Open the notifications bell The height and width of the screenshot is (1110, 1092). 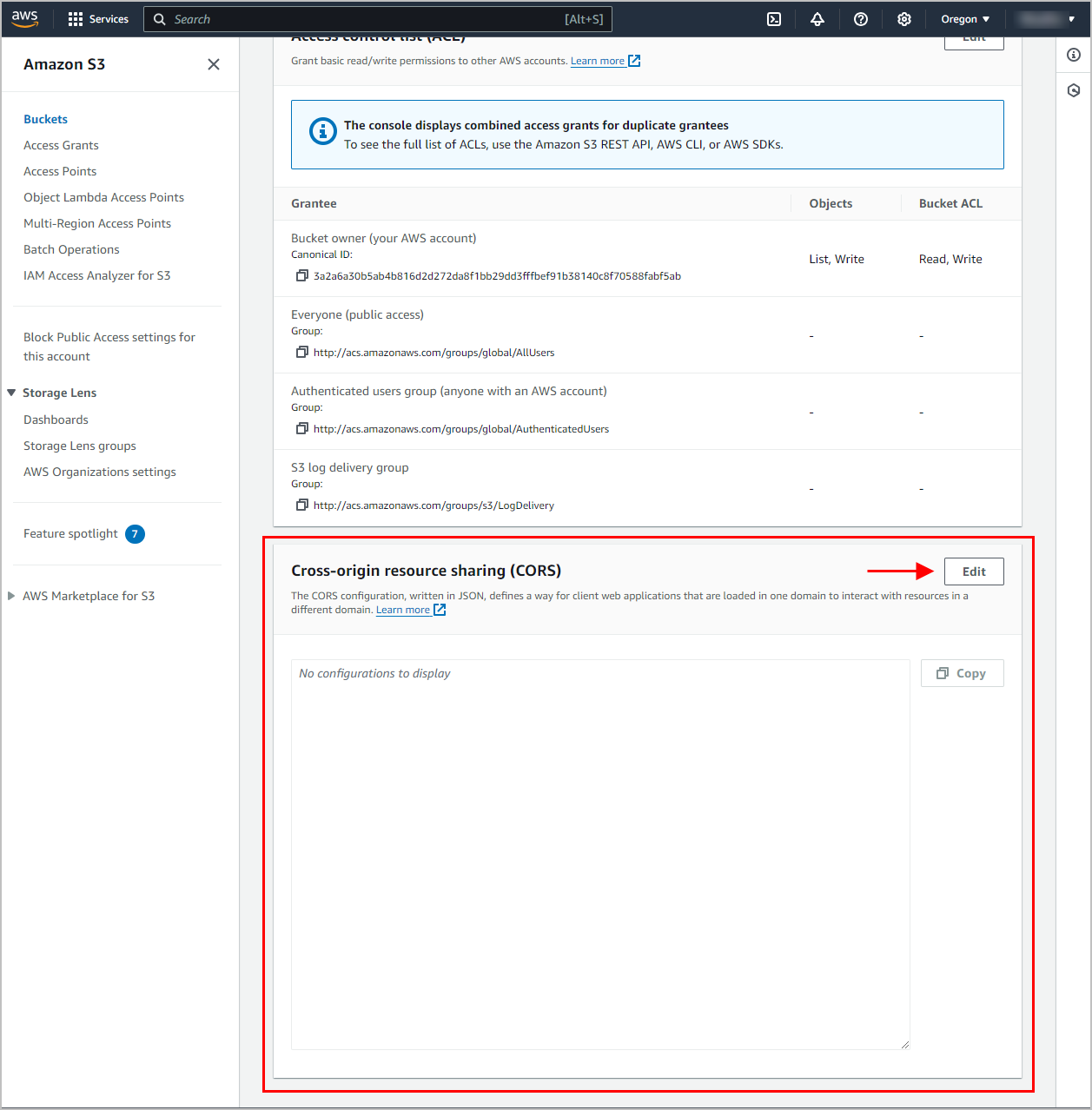[x=817, y=19]
